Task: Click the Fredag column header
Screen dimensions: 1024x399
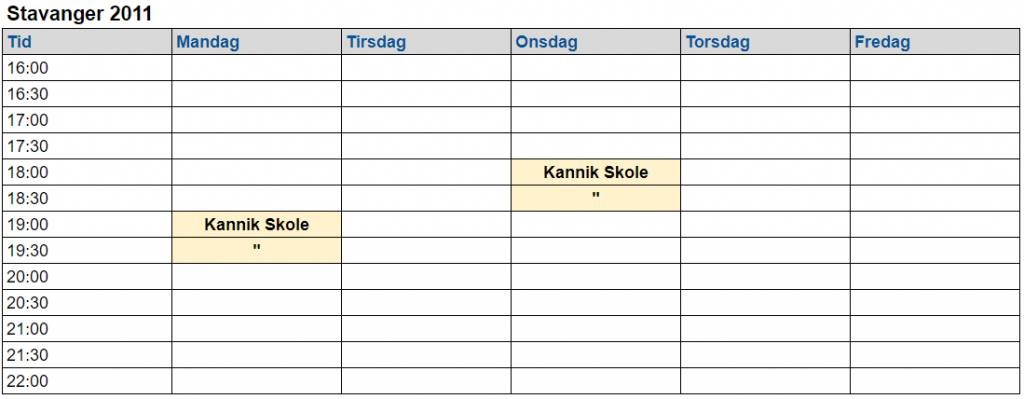Action: pos(935,42)
